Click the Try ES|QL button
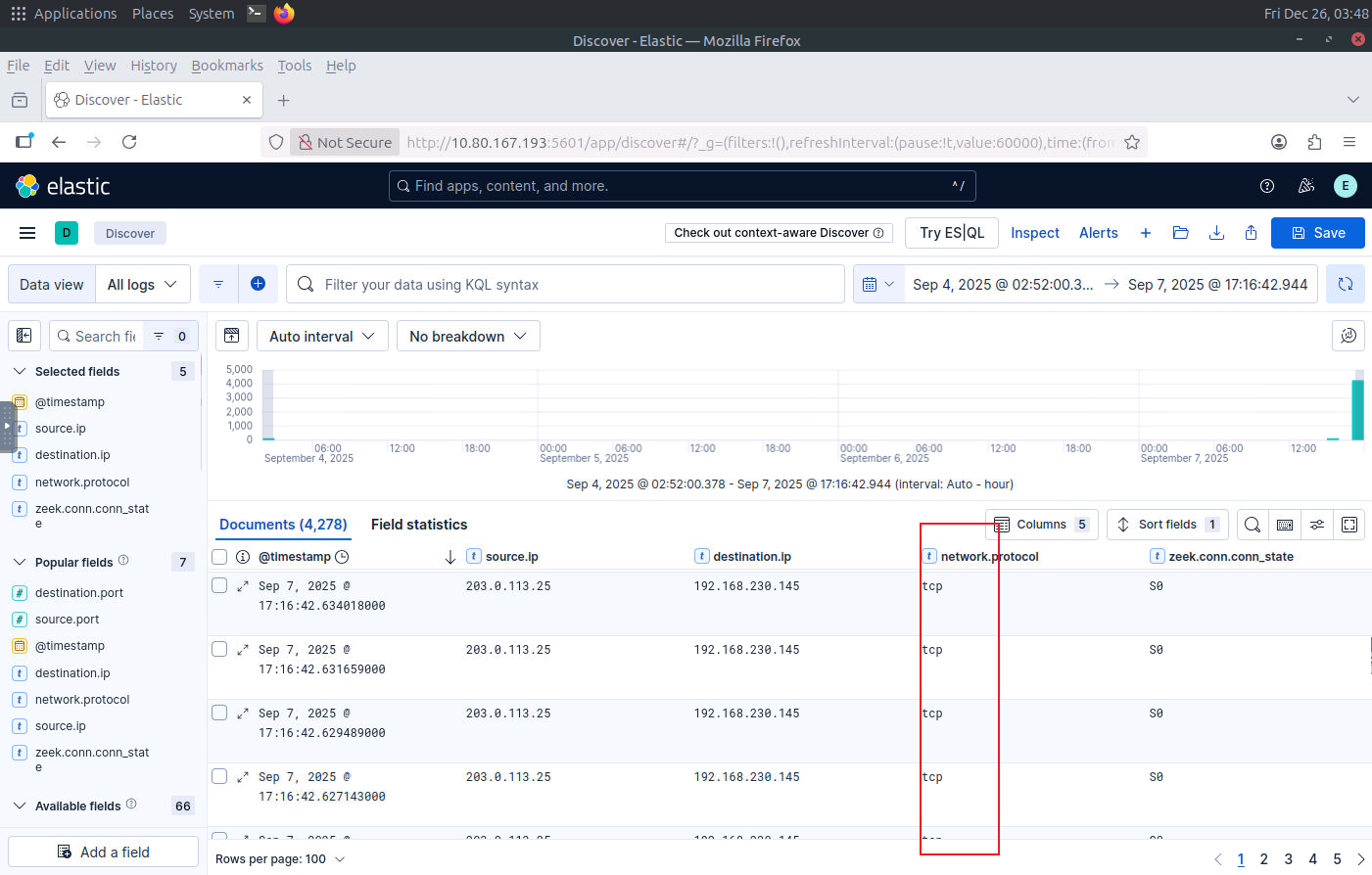This screenshot has height=875, width=1372. [x=951, y=233]
